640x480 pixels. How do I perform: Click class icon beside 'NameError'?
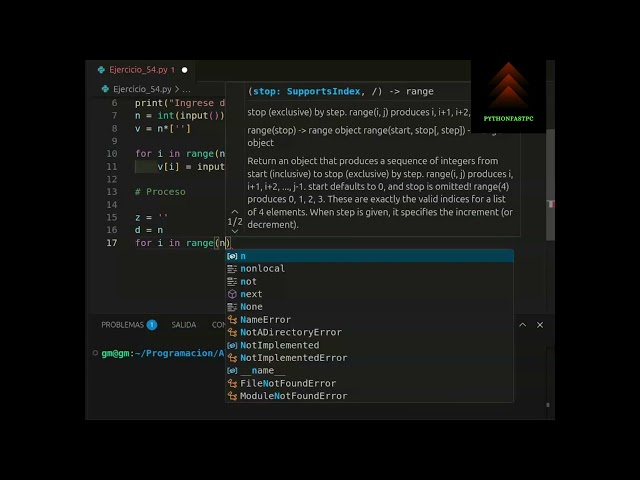coord(232,320)
